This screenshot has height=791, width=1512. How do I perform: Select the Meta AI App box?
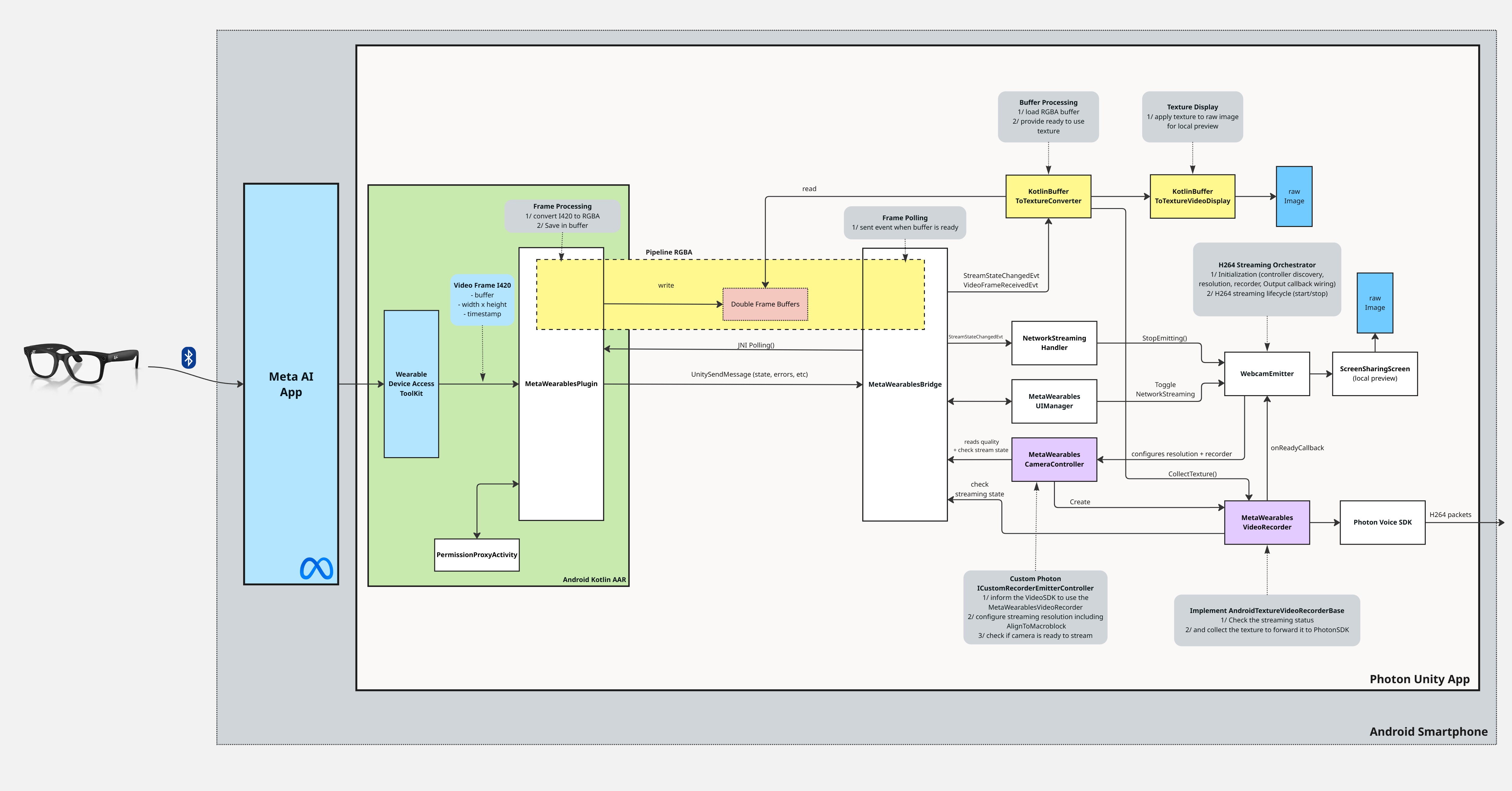tap(291, 384)
